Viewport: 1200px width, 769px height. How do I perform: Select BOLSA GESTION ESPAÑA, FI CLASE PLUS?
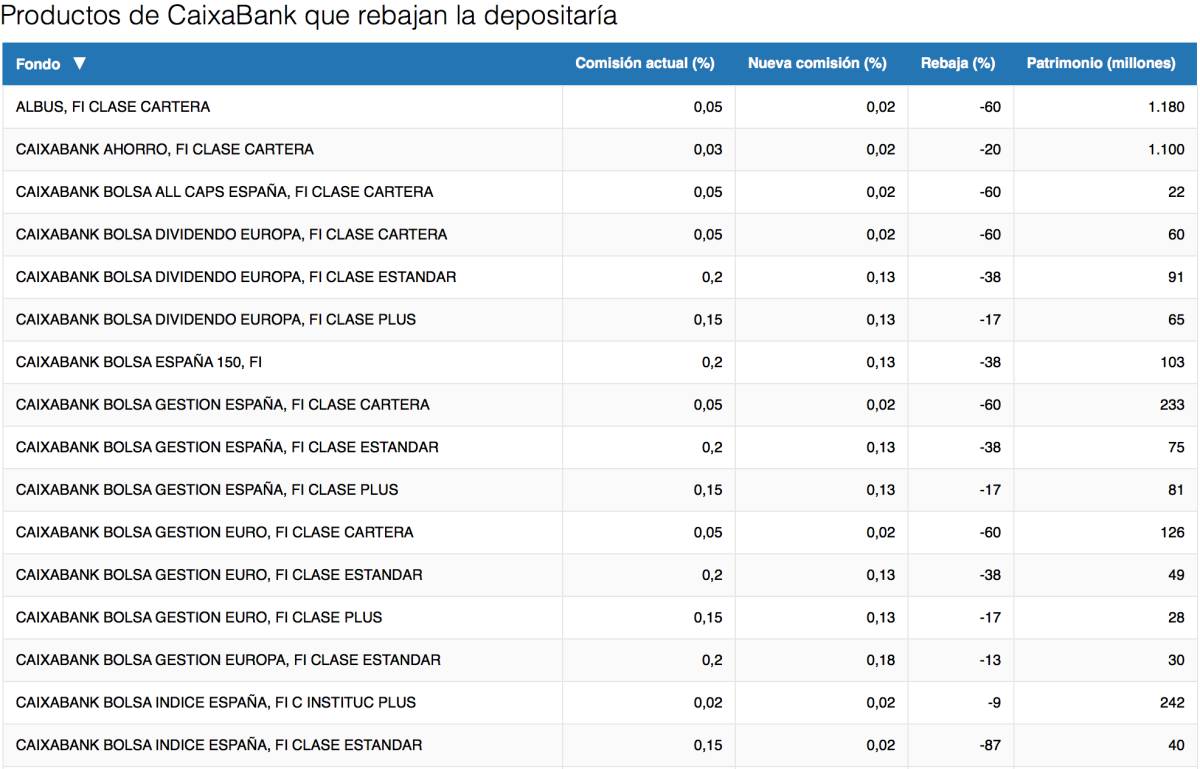600,490
